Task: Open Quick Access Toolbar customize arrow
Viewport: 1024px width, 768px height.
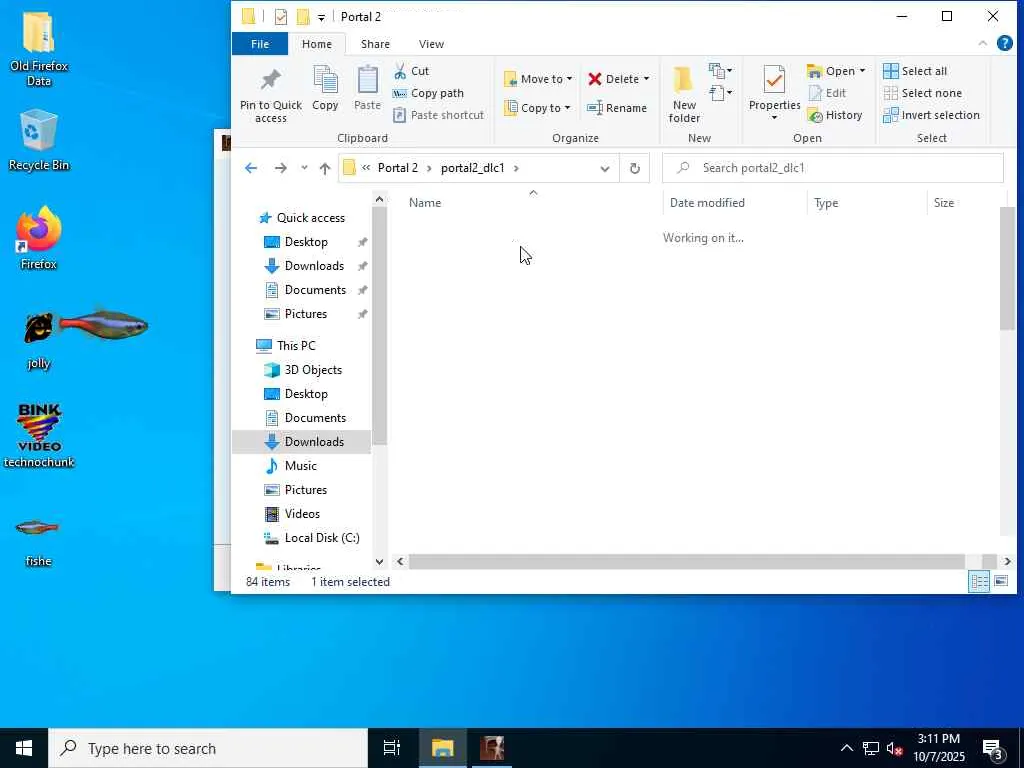Action: pos(321,18)
